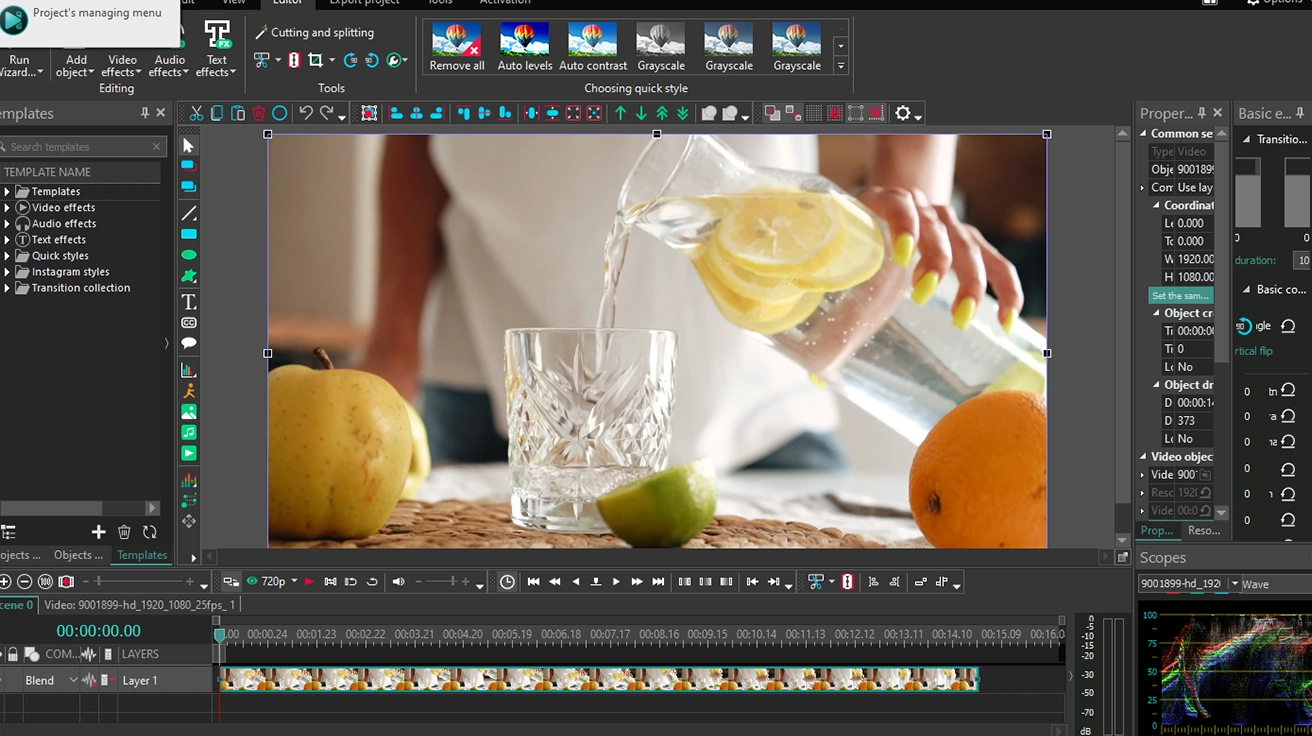
Task: Select the Add Image tool
Action: [x=188, y=412]
